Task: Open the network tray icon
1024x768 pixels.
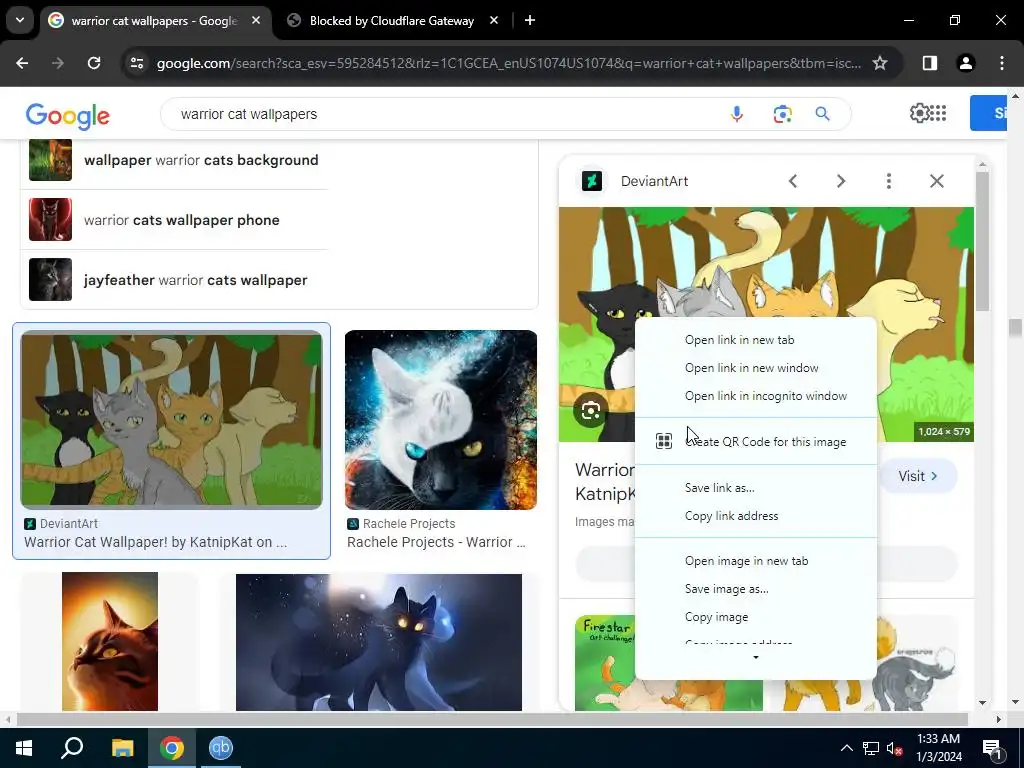Action: (x=871, y=748)
